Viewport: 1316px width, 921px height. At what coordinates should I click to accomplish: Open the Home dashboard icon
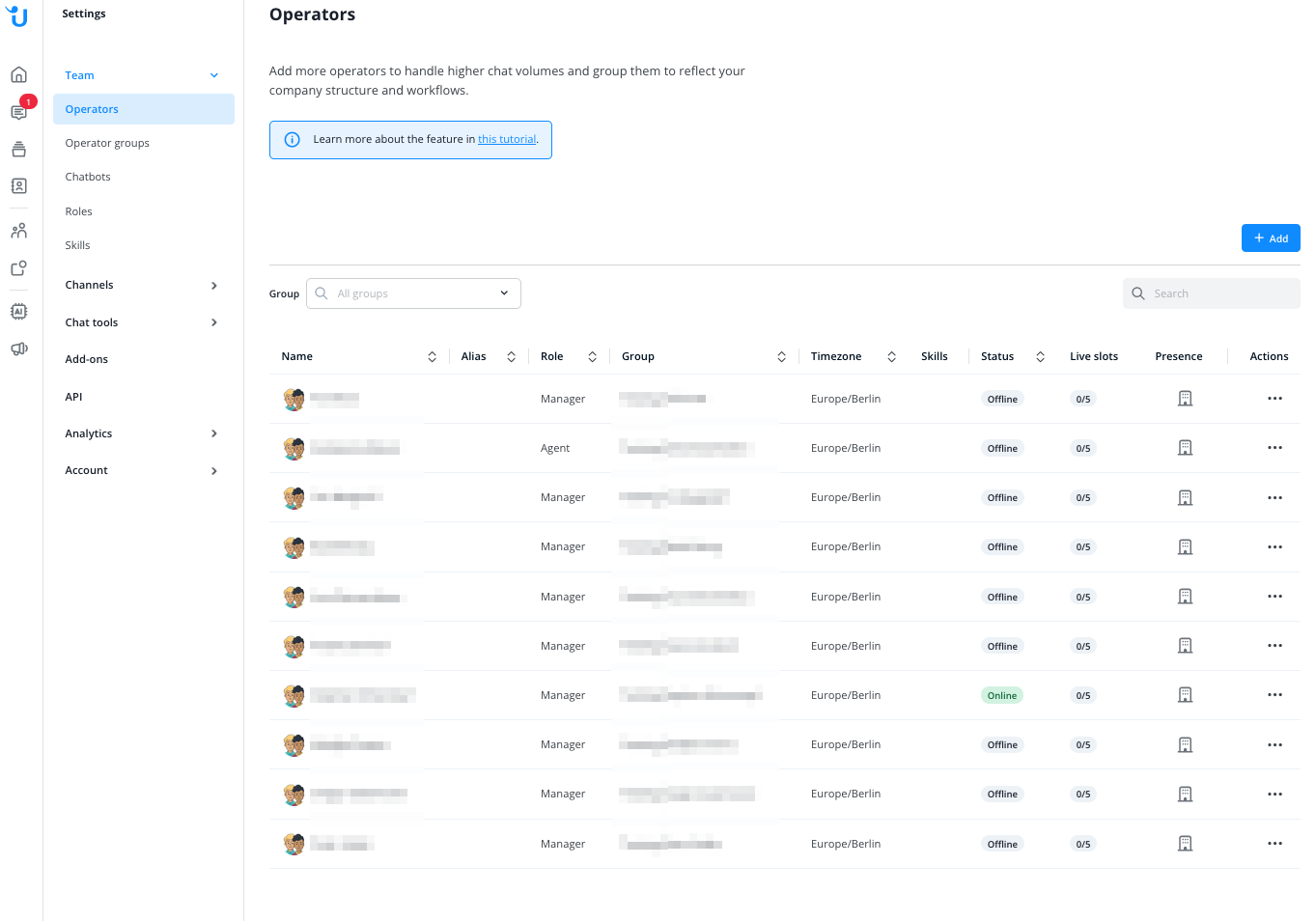[x=18, y=74]
